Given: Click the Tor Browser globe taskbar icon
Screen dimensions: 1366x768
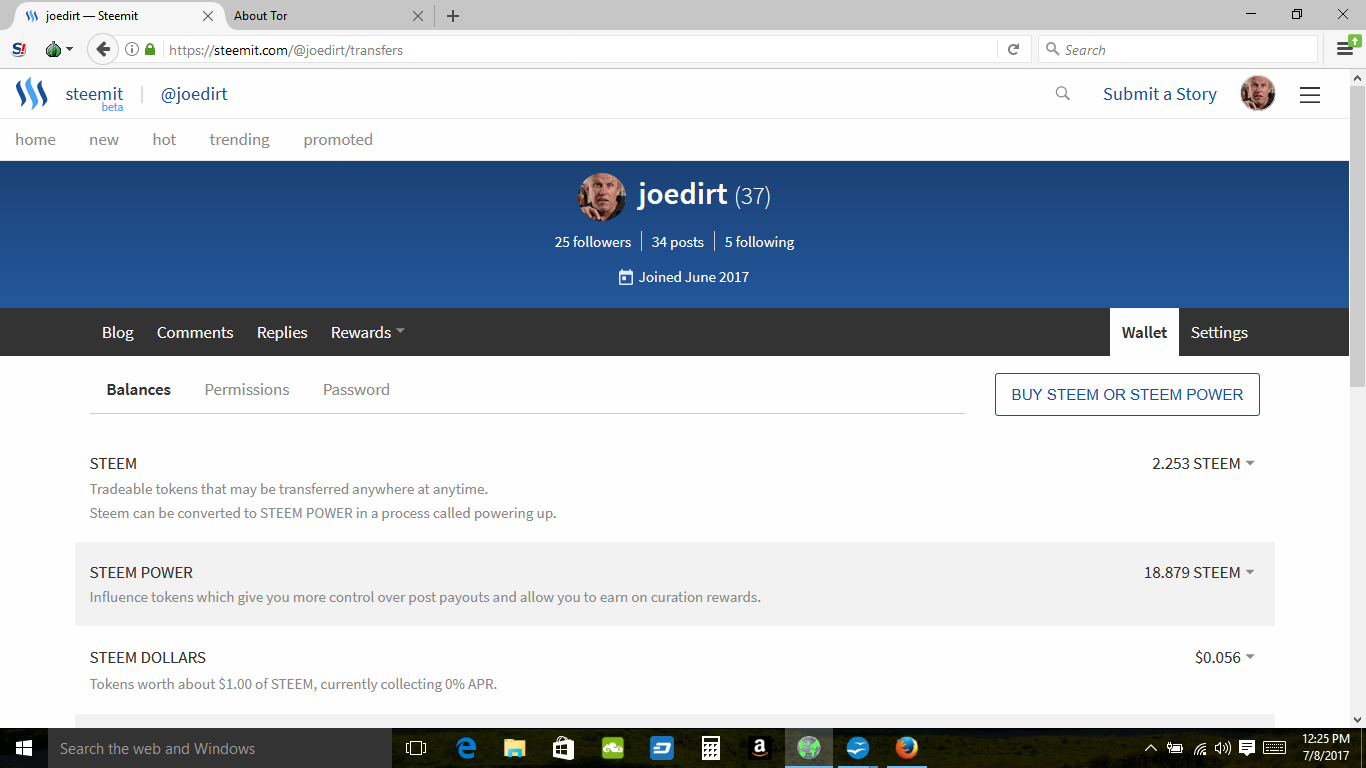Looking at the screenshot, I should tap(809, 748).
